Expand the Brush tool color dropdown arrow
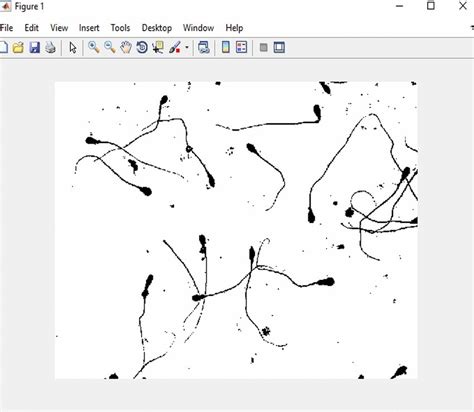The width and height of the screenshot is (474, 412). (187, 47)
